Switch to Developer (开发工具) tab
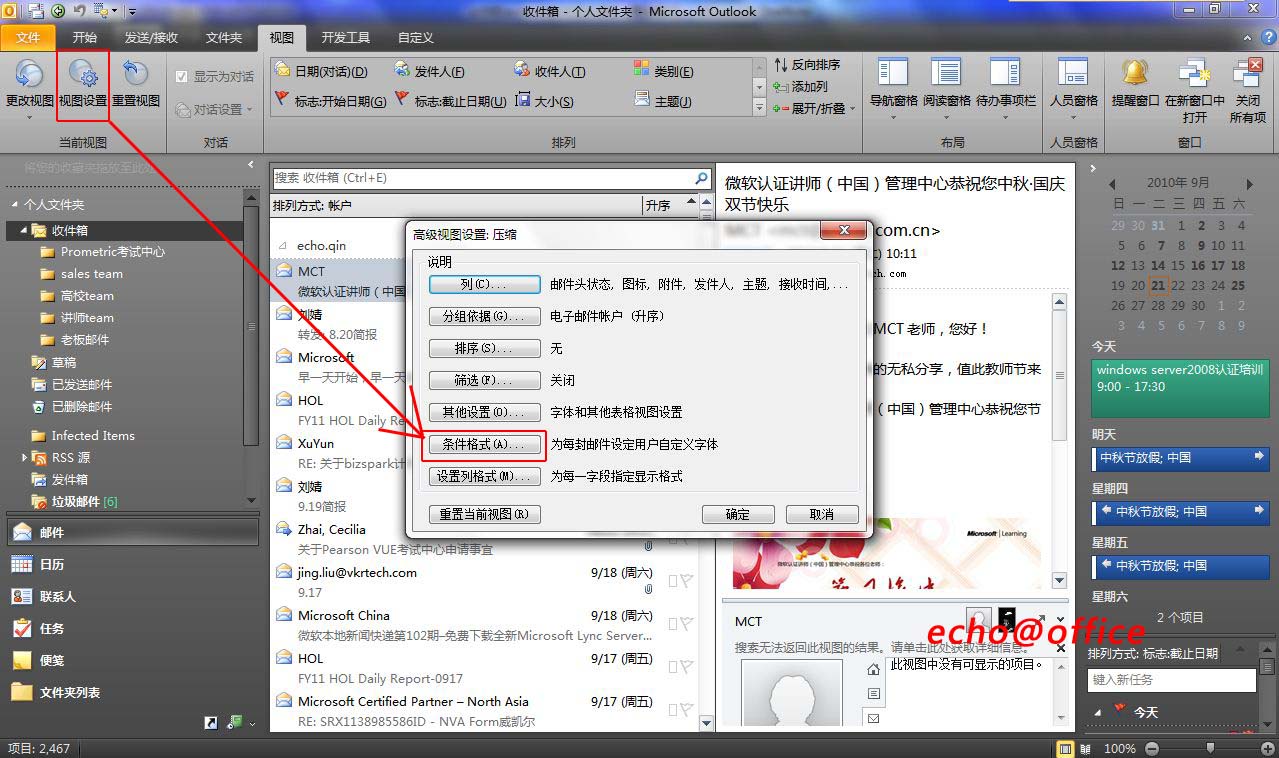The height and width of the screenshot is (758, 1279). click(345, 37)
